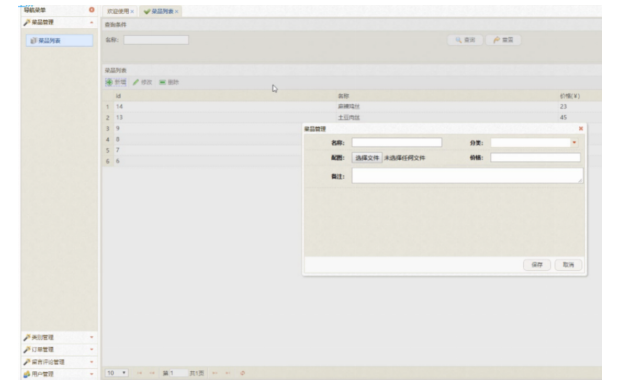Click the pager refresh icon
The height and width of the screenshot is (387, 641).
242,373
